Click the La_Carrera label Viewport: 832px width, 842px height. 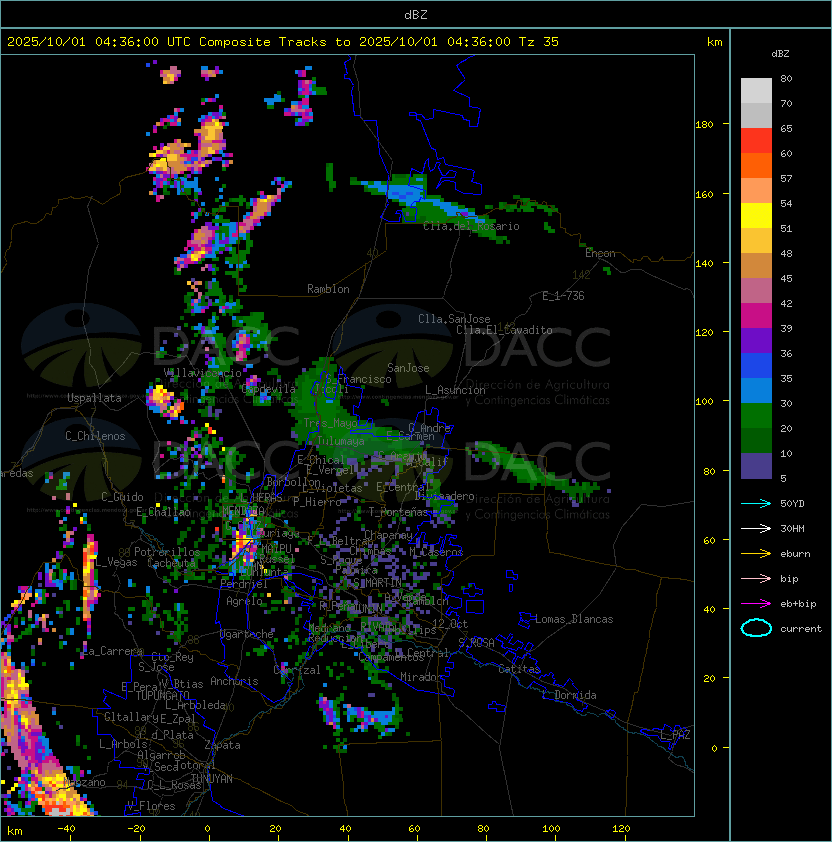coord(113,651)
